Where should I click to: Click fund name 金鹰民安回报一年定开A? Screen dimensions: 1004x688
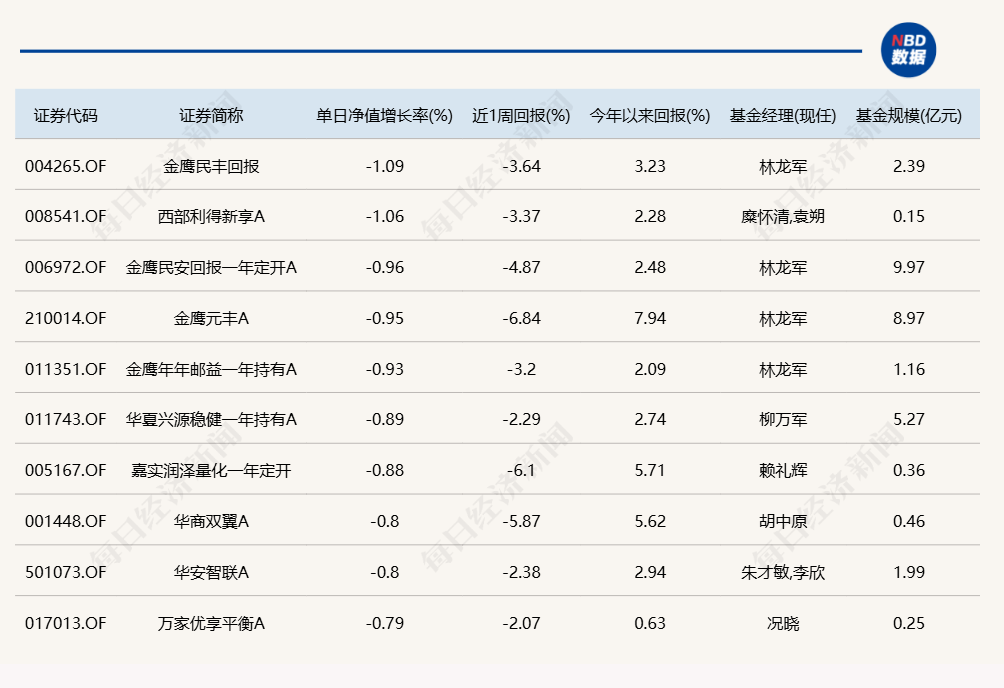[x=211, y=267]
